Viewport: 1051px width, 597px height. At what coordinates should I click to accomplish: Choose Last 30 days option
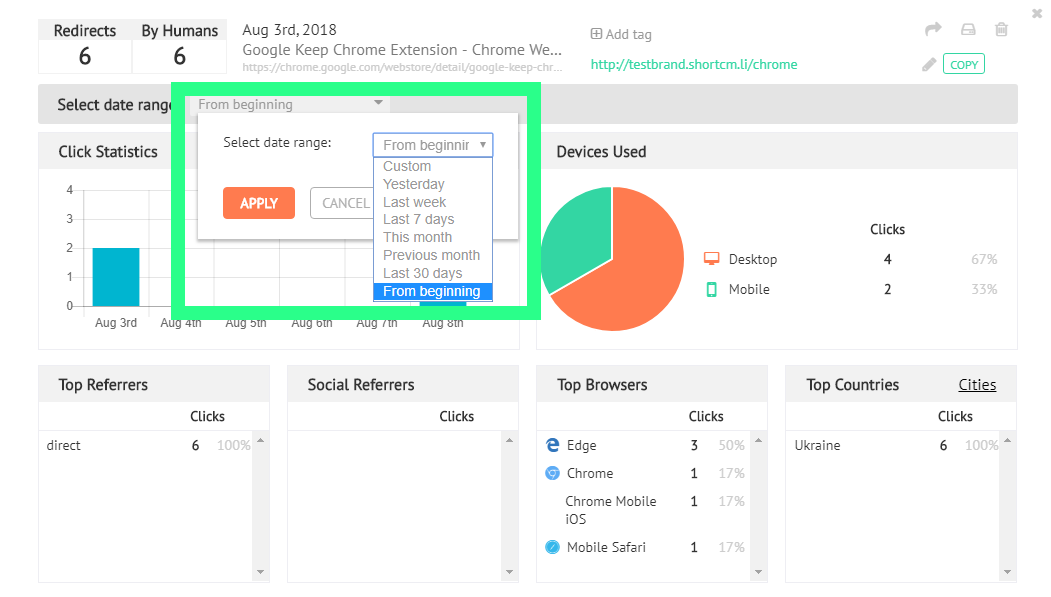(x=433, y=273)
